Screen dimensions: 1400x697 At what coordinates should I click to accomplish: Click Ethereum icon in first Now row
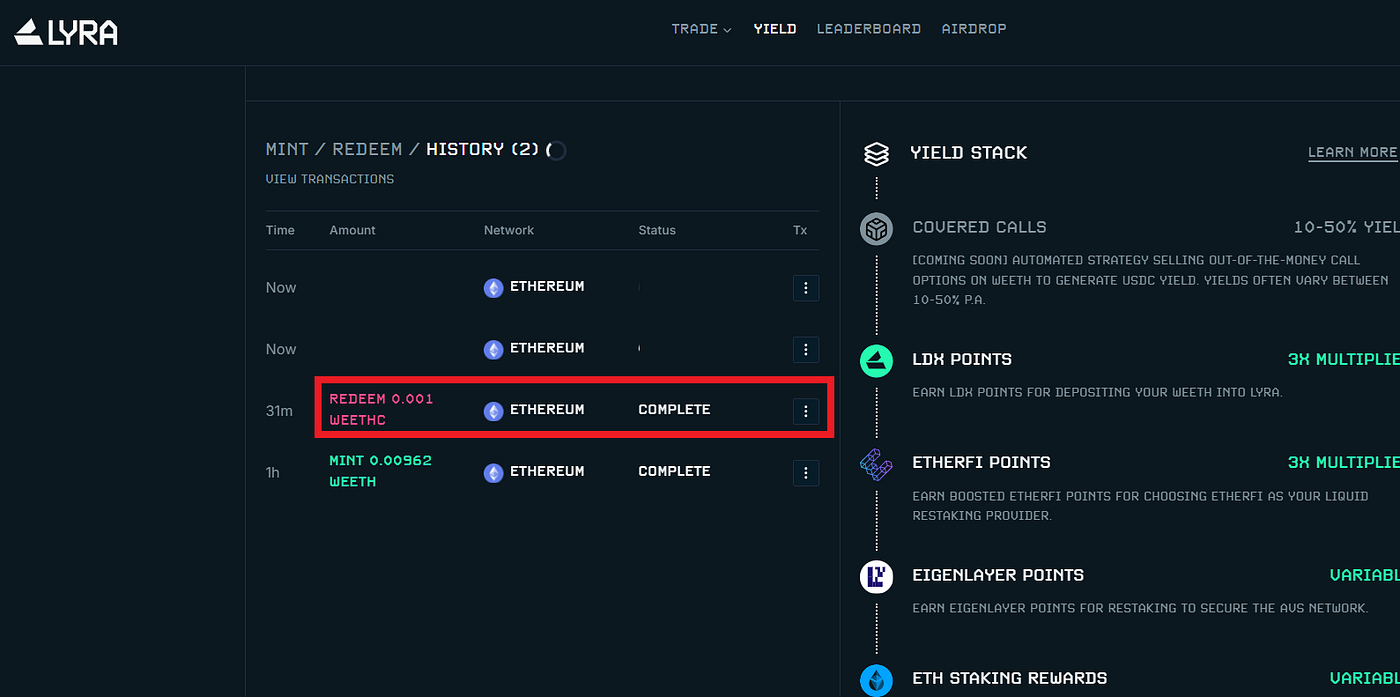pyautogui.click(x=494, y=288)
